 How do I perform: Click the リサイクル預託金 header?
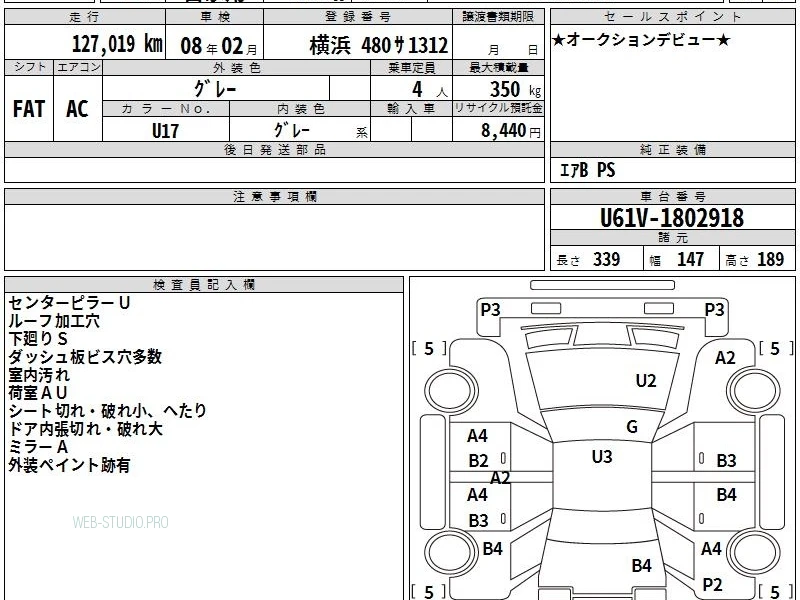click(498, 108)
